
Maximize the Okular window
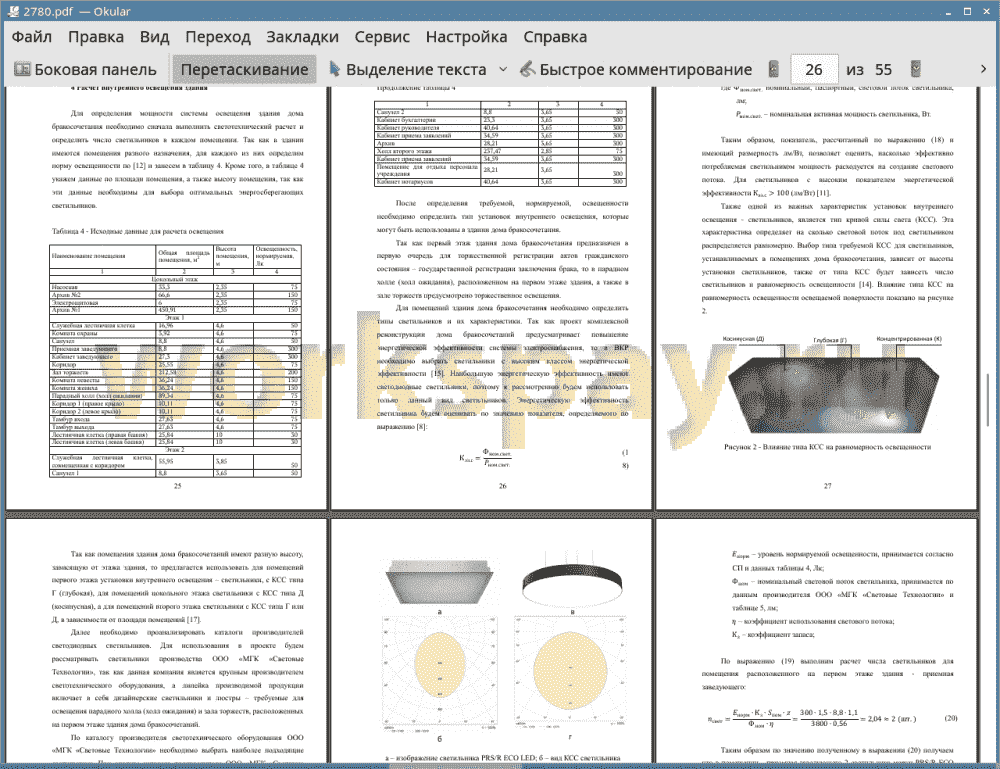pyautogui.click(x=967, y=11)
